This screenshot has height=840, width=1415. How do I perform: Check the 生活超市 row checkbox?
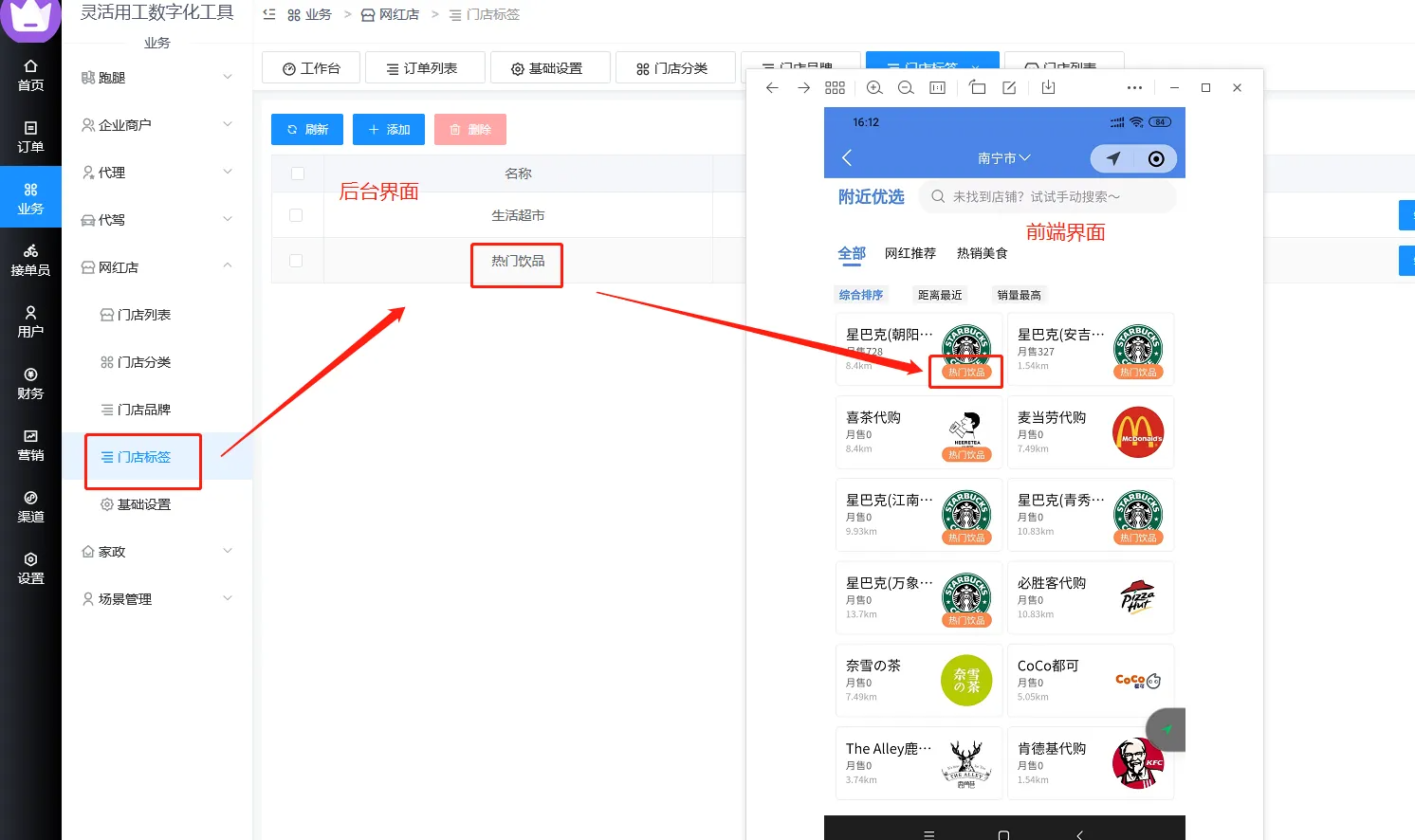click(x=296, y=215)
